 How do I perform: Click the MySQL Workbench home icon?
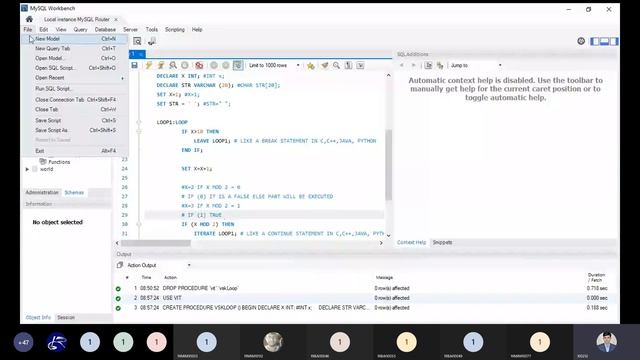click(x=29, y=19)
